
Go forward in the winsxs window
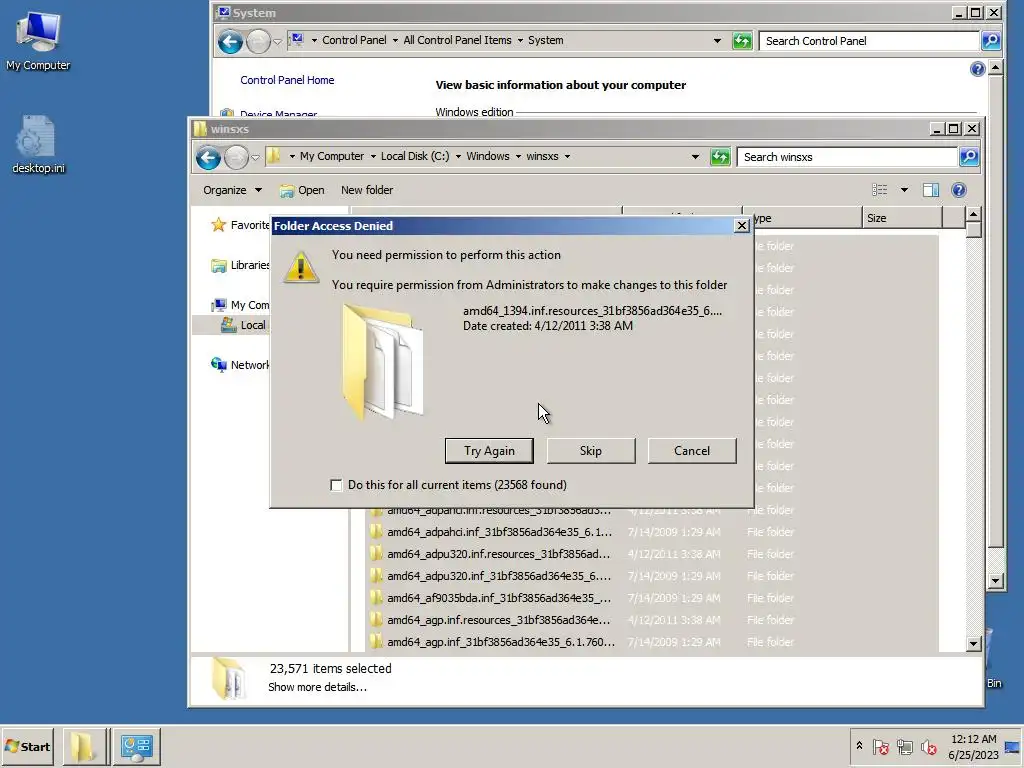coord(236,157)
